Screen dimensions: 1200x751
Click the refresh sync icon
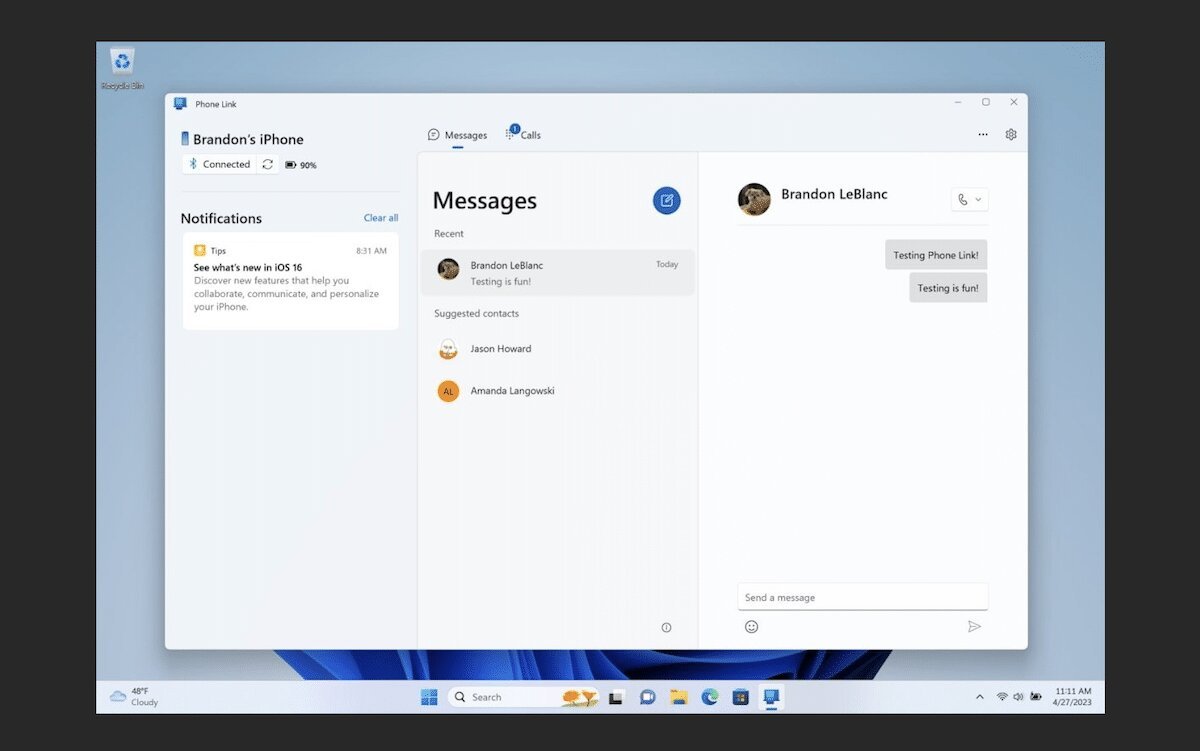pyautogui.click(x=268, y=164)
